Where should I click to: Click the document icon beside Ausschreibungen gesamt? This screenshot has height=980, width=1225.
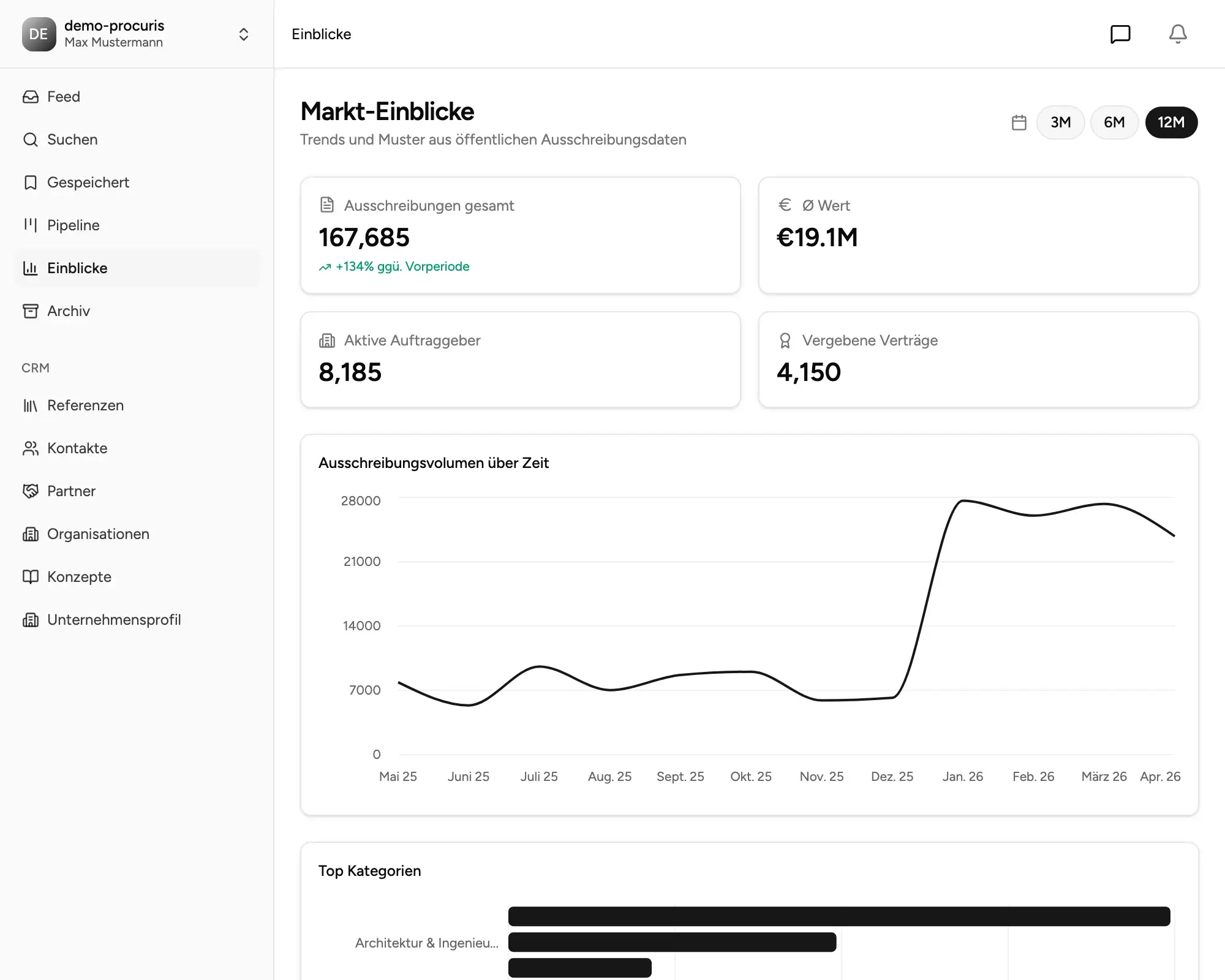coord(327,205)
